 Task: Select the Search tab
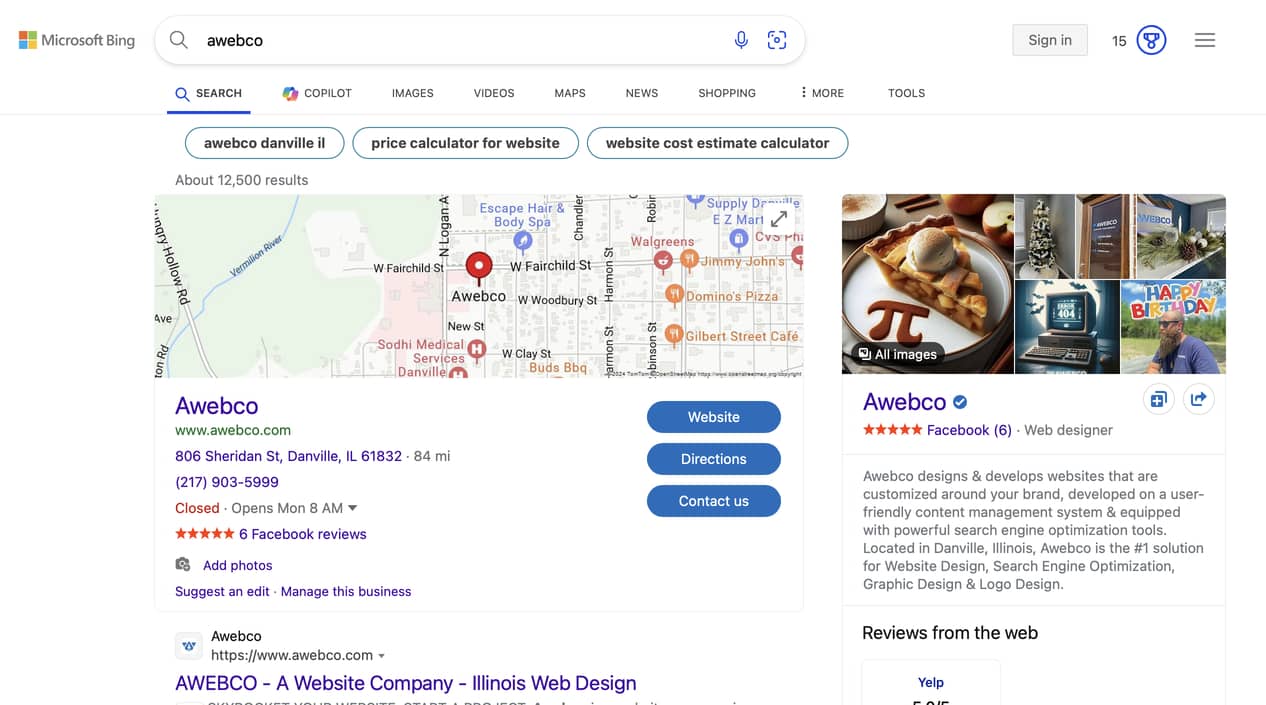coord(209,93)
